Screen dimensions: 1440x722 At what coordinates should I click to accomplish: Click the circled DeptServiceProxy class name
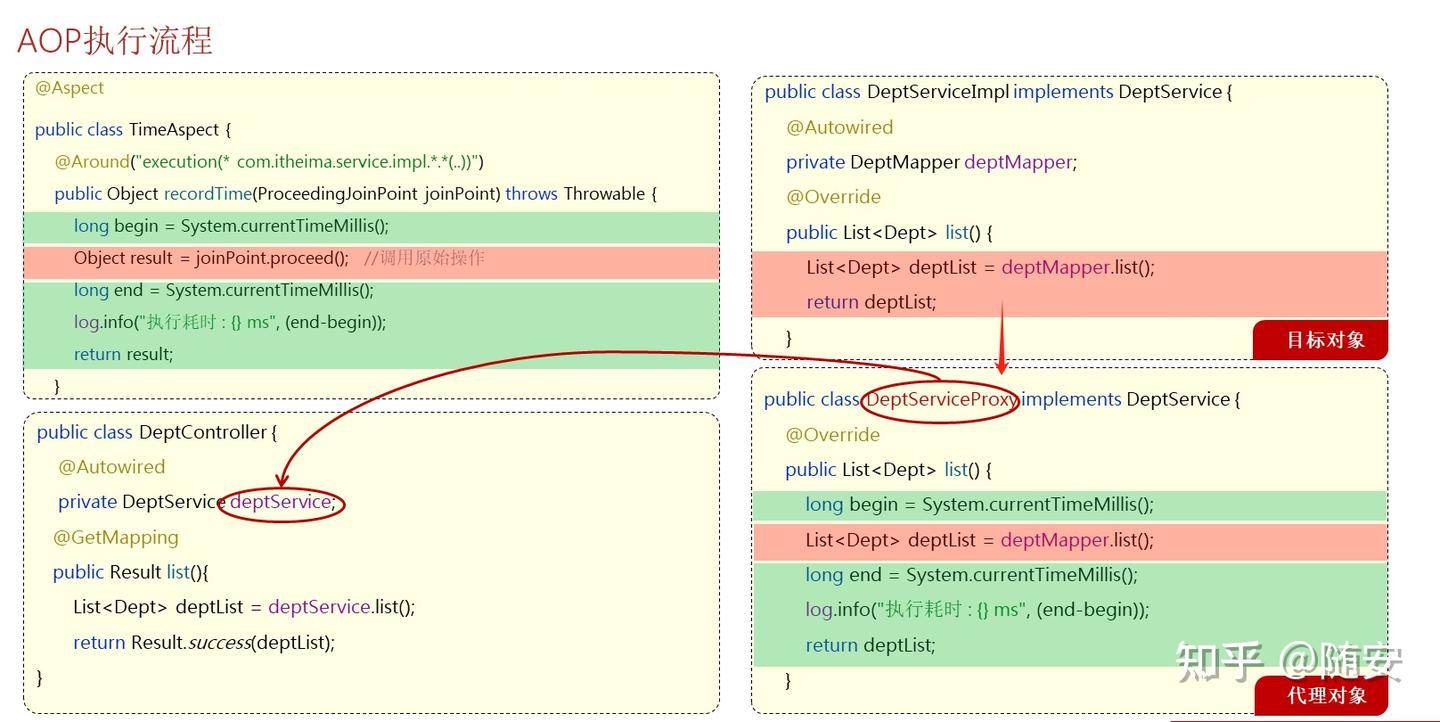(938, 399)
